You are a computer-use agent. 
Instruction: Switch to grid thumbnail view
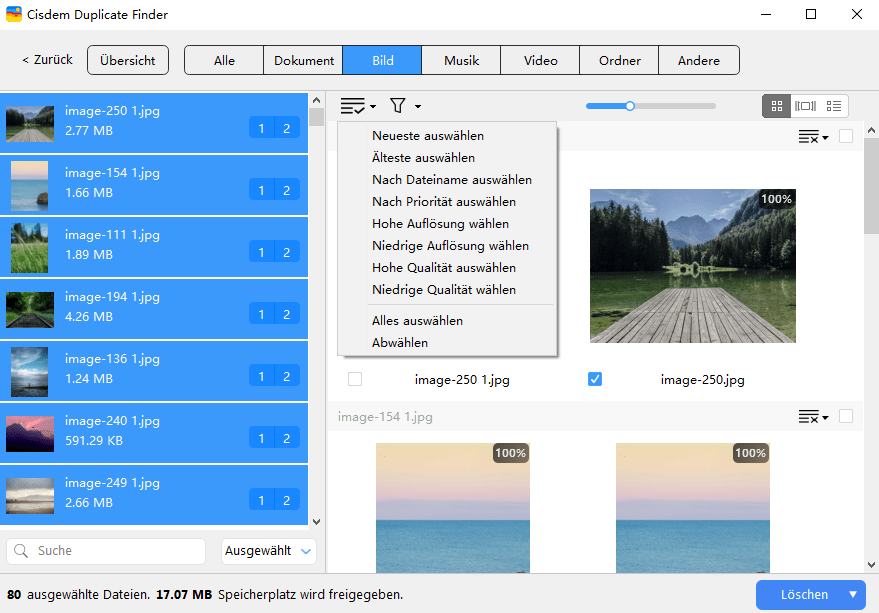[776, 106]
